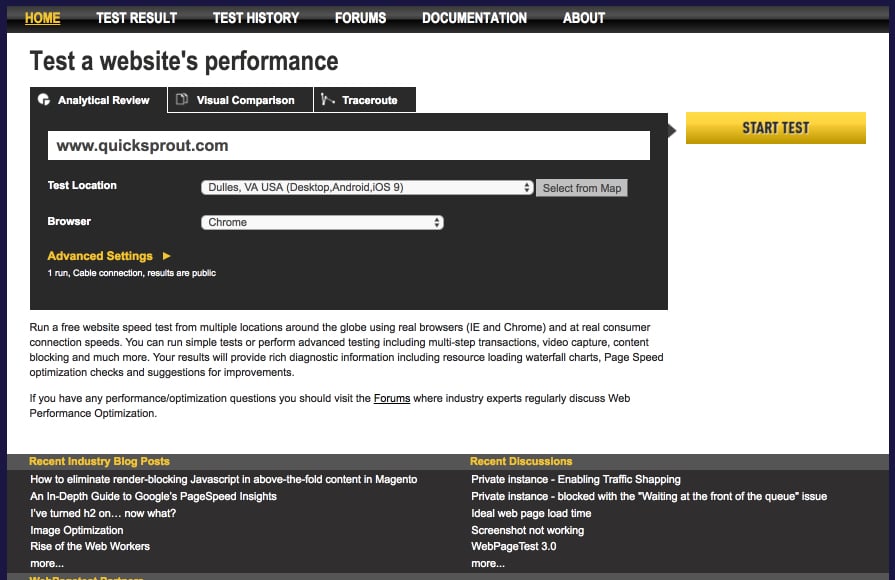Viewport: 895px width, 580px height.
Task: Click the website URL input field
Action: (349, 146)
